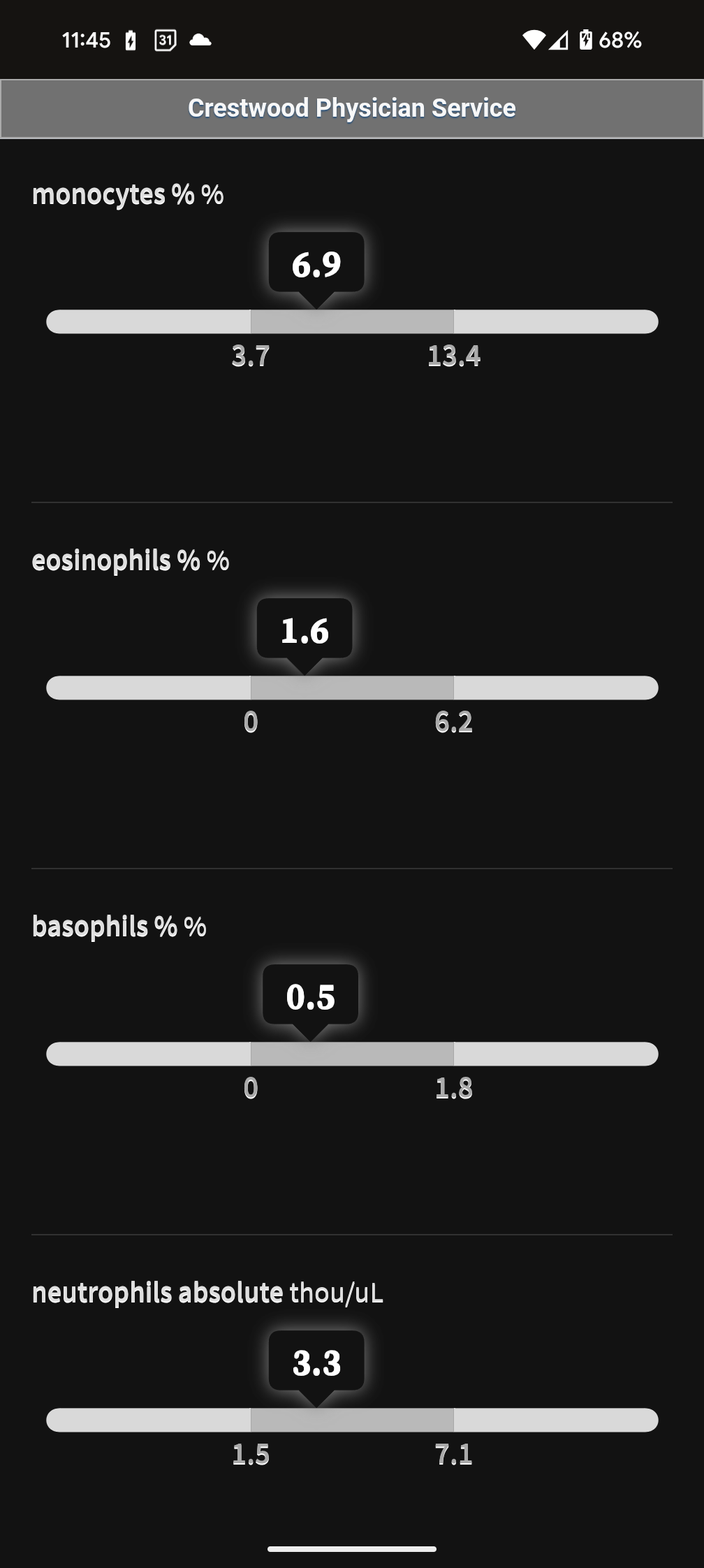Tap the monocytes 6.9 value bubble
The height and width of the screenshot is (1568, 704).
[316, 263]
